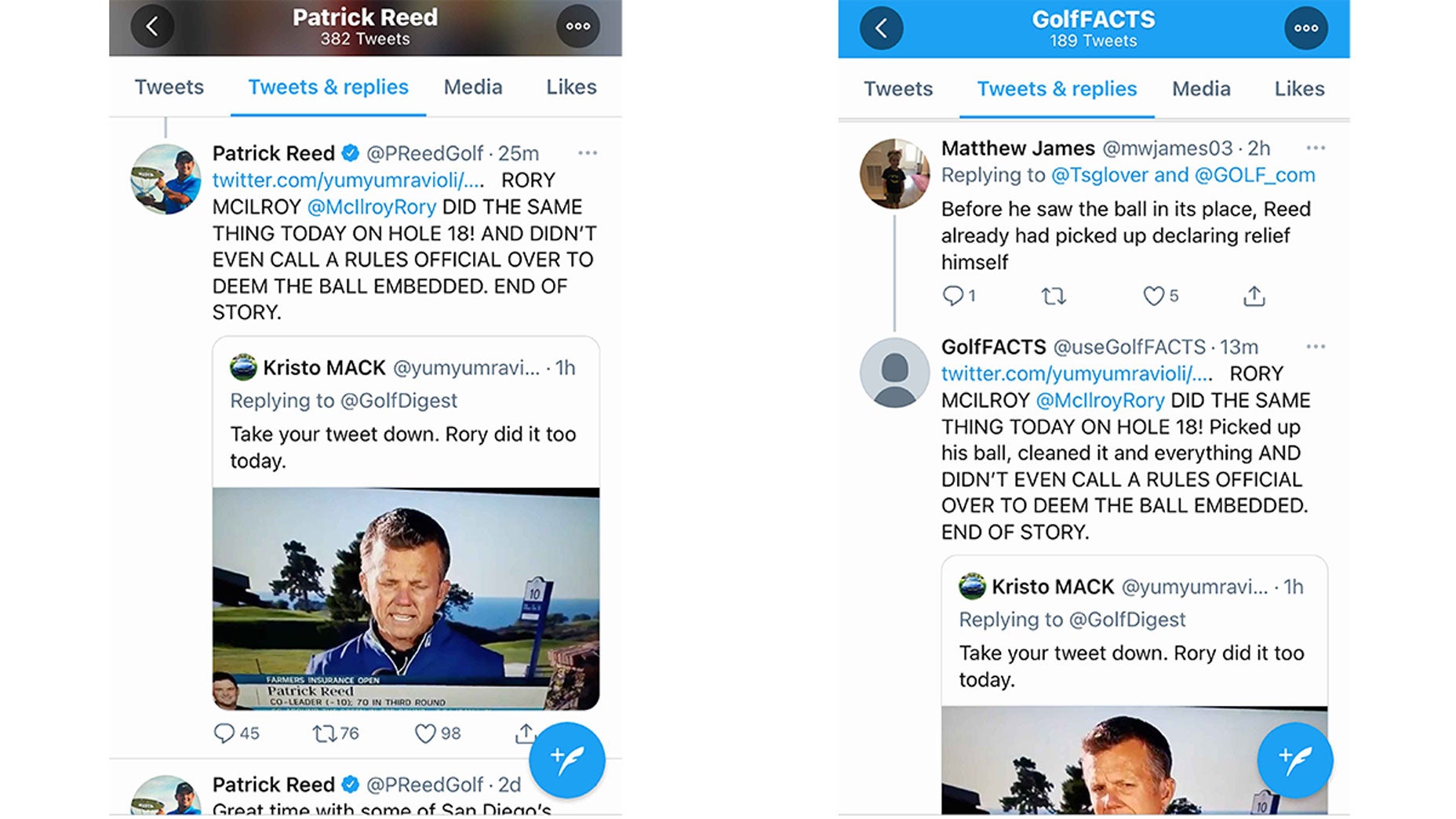This screenshot has width=1456, height=819.
Task: Compose new tweet on Patrick Reed screen
Action: coord(566,759)
